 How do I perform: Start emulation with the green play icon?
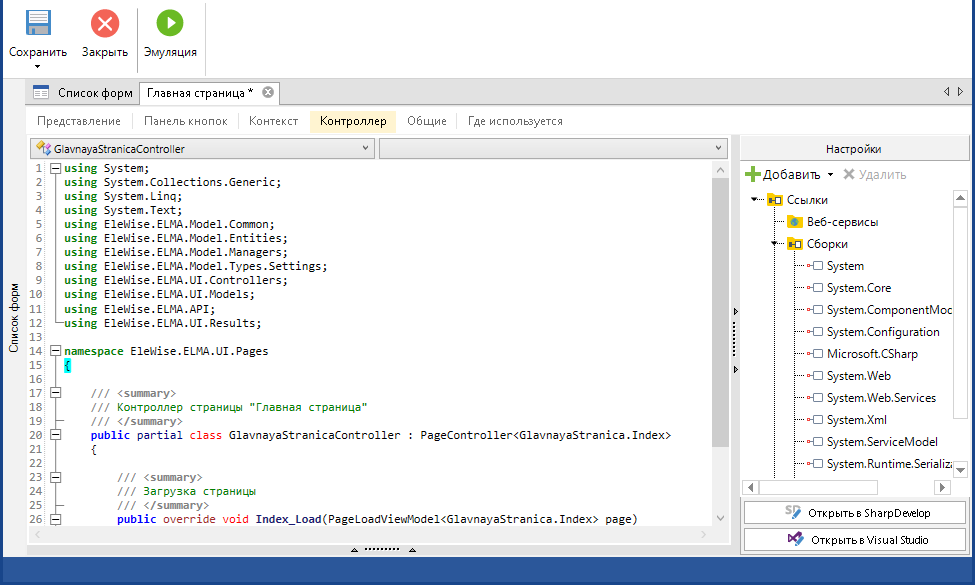[170, 23]
